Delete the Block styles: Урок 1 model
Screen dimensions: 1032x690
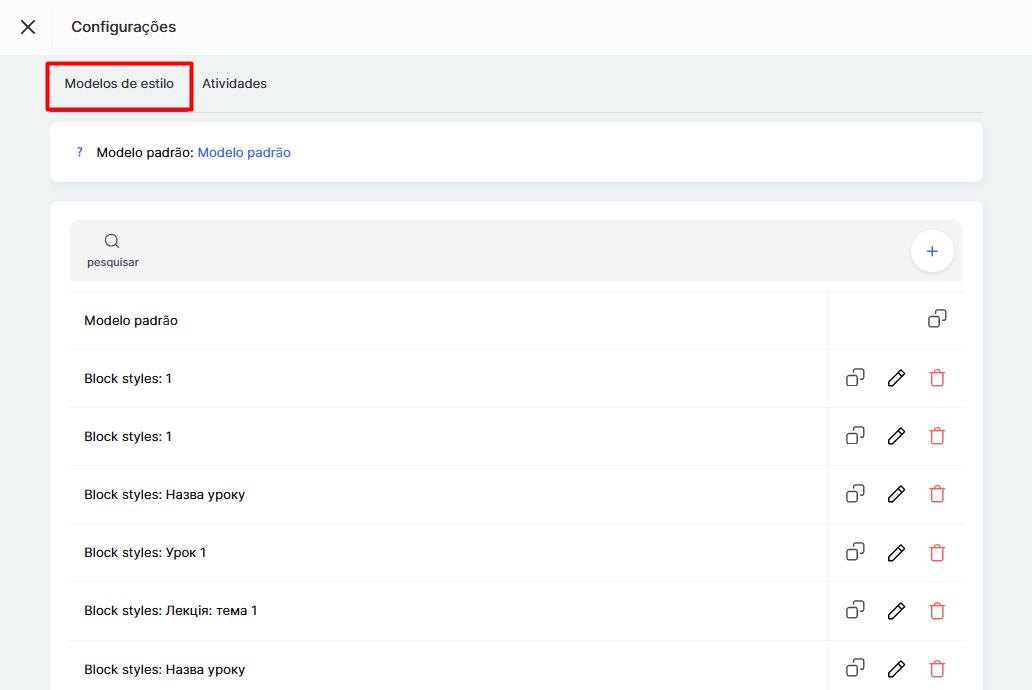(937, 552)
